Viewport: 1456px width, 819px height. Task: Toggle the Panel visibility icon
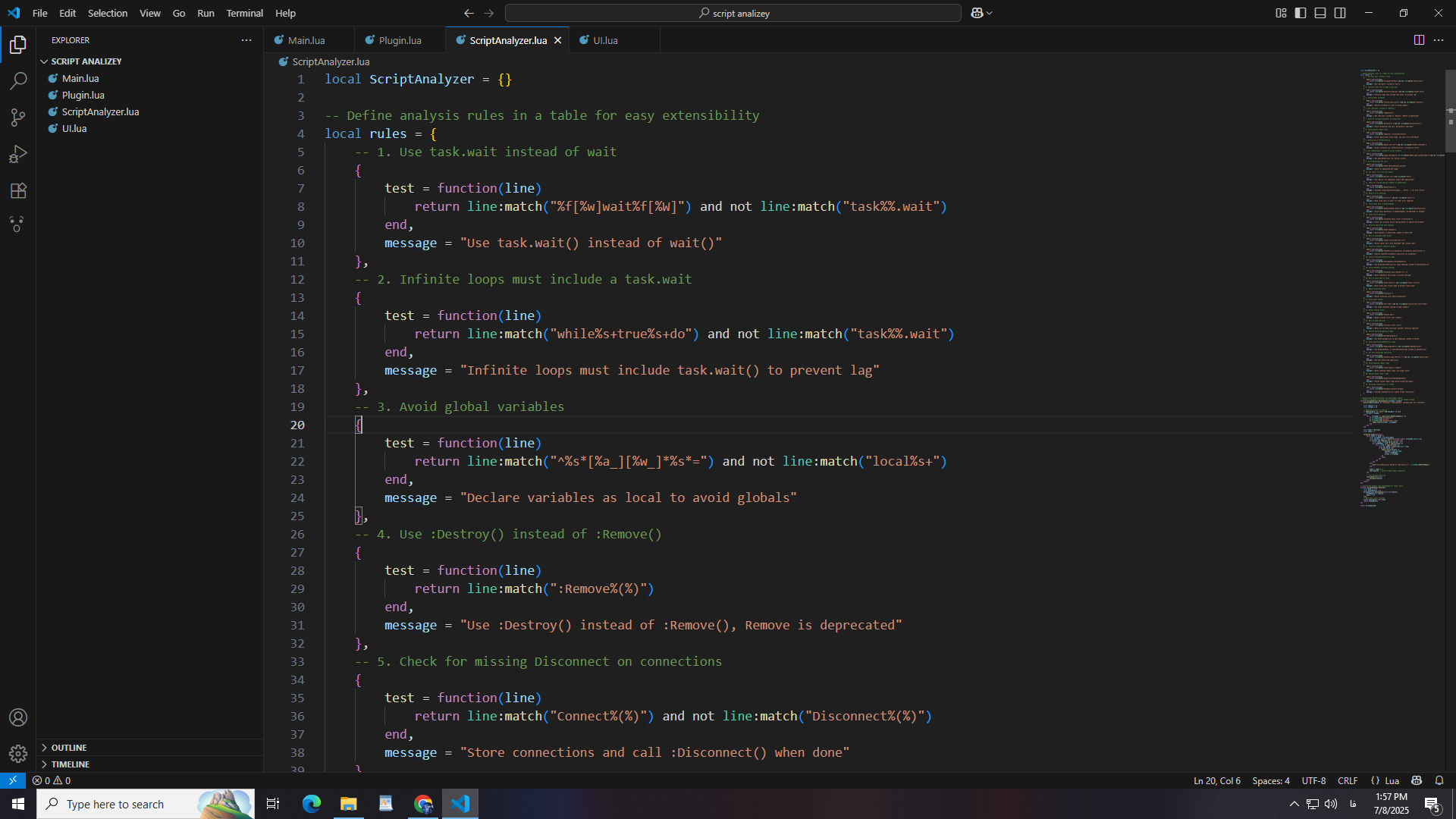1320,13
